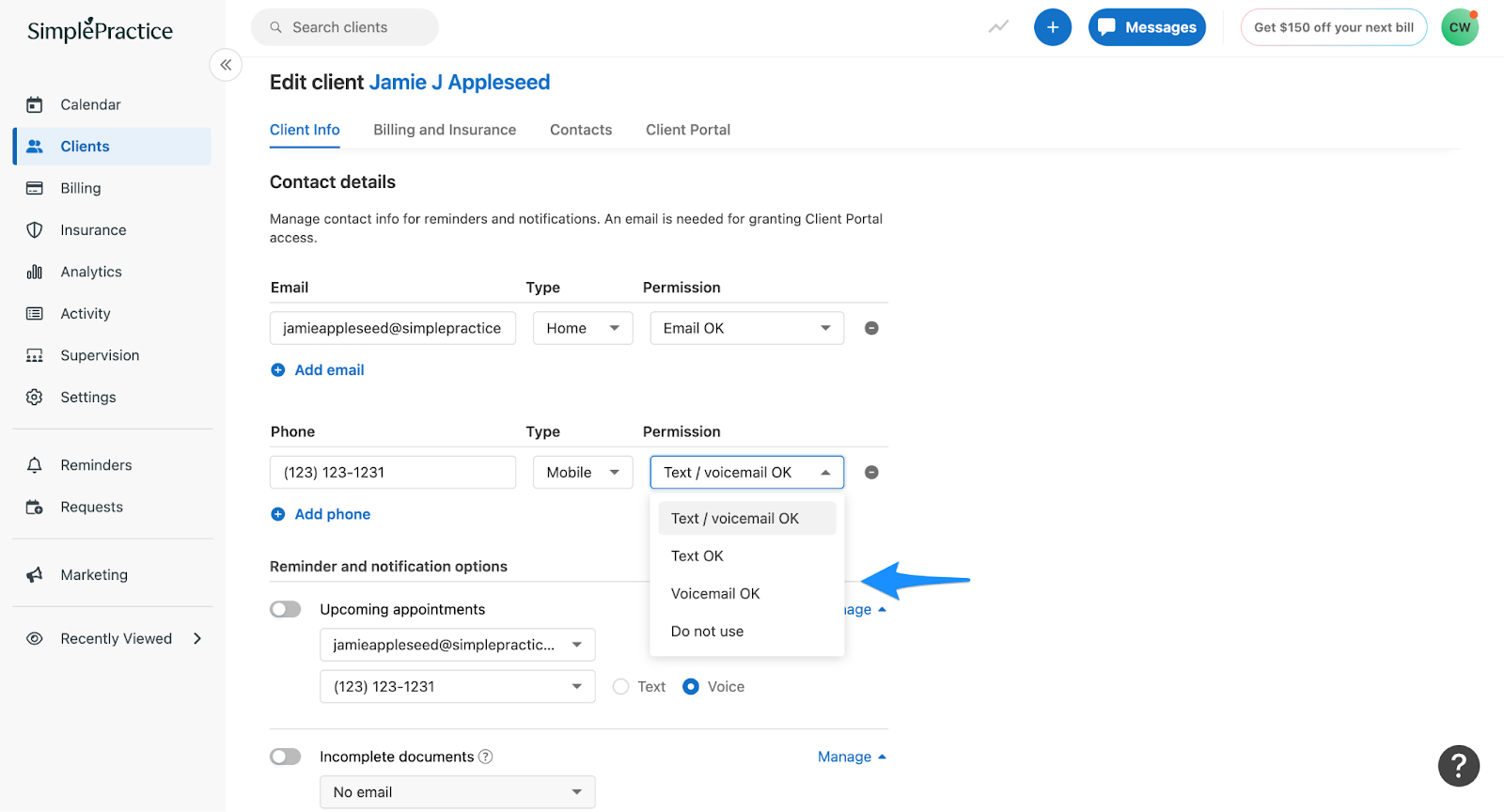Close the Text / voicemail OK permission dropdown

coord(747,473)
